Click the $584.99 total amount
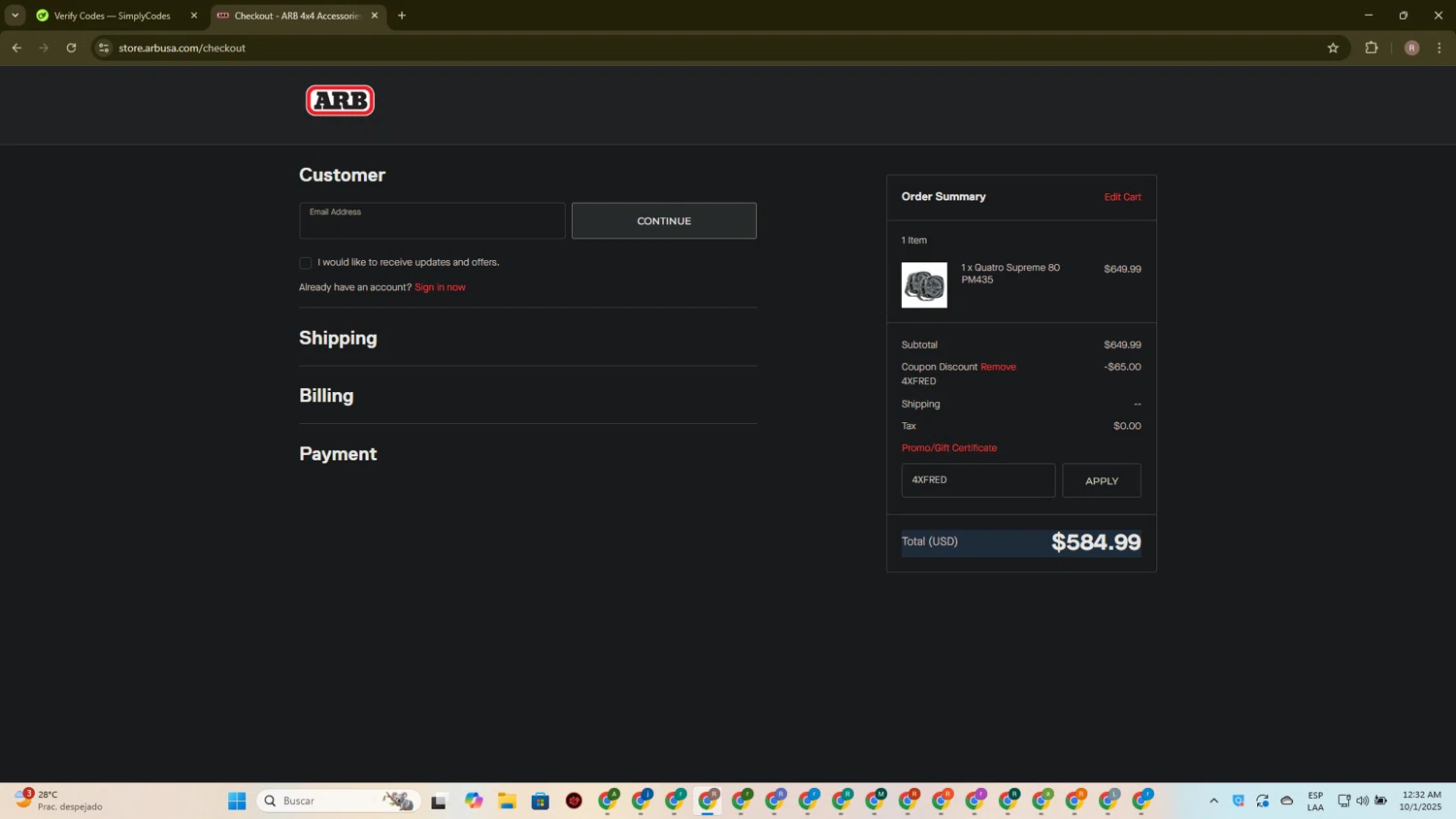This screenshot has width=1456, height=819. [x=1096, y=542]
